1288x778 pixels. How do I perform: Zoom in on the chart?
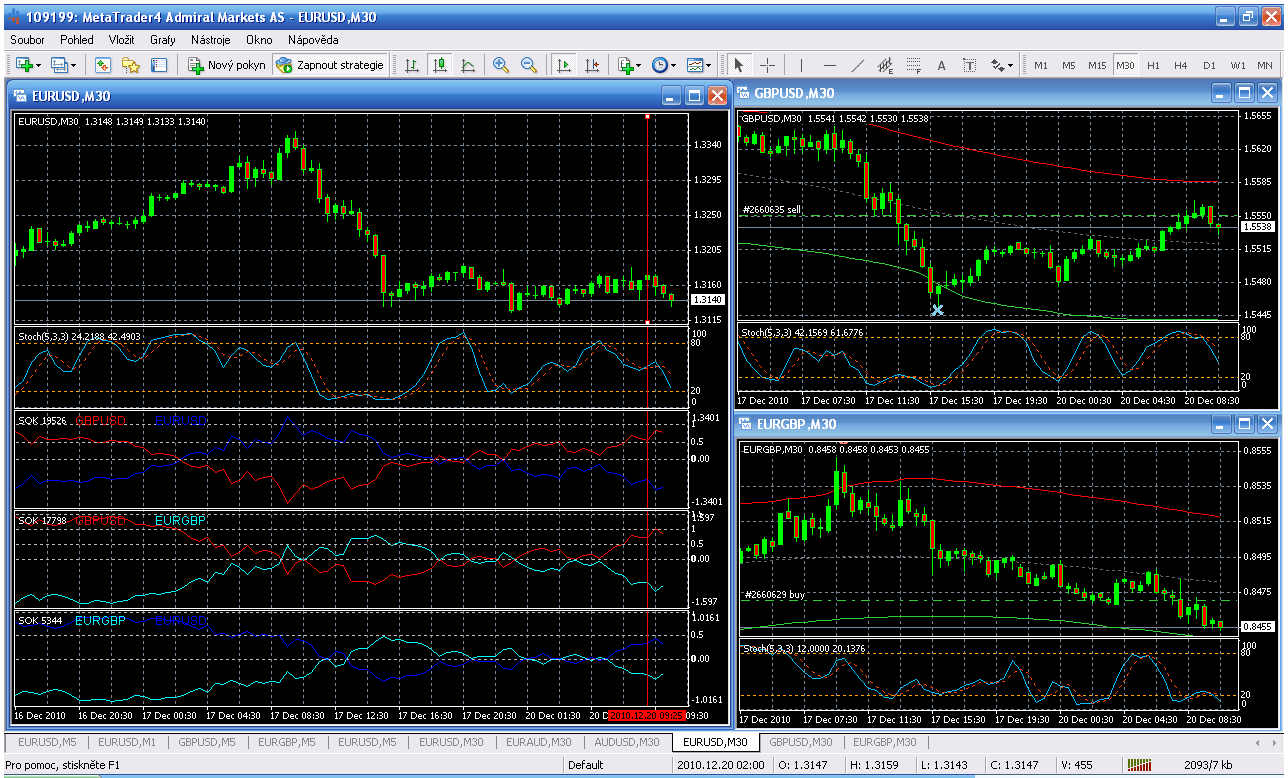(x=501, y=65)
